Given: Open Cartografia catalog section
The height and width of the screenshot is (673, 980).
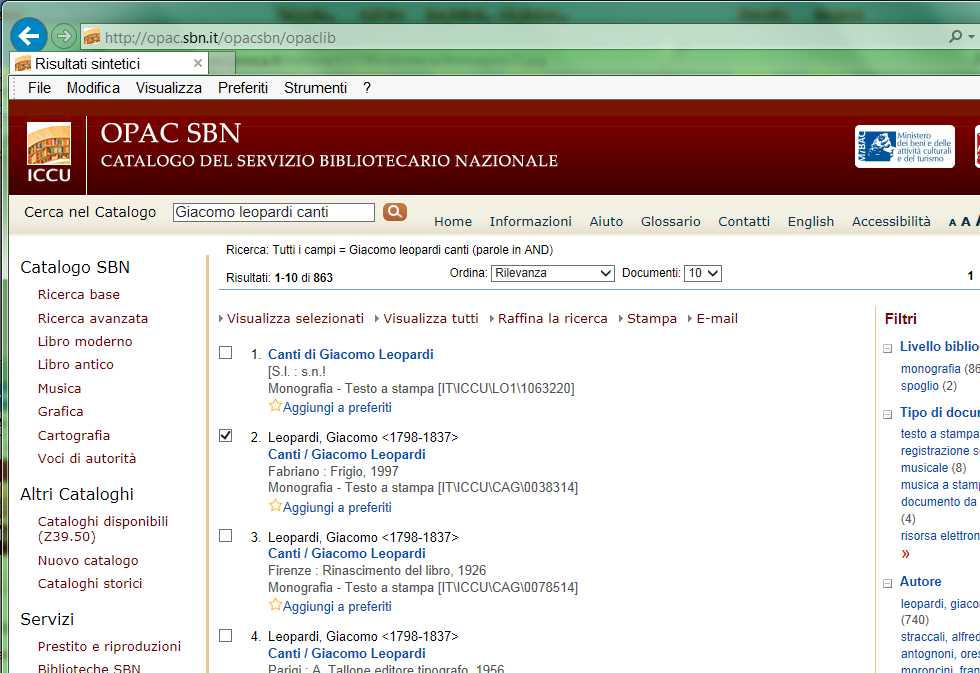Looking at the screenshot, I should [74, 435].
